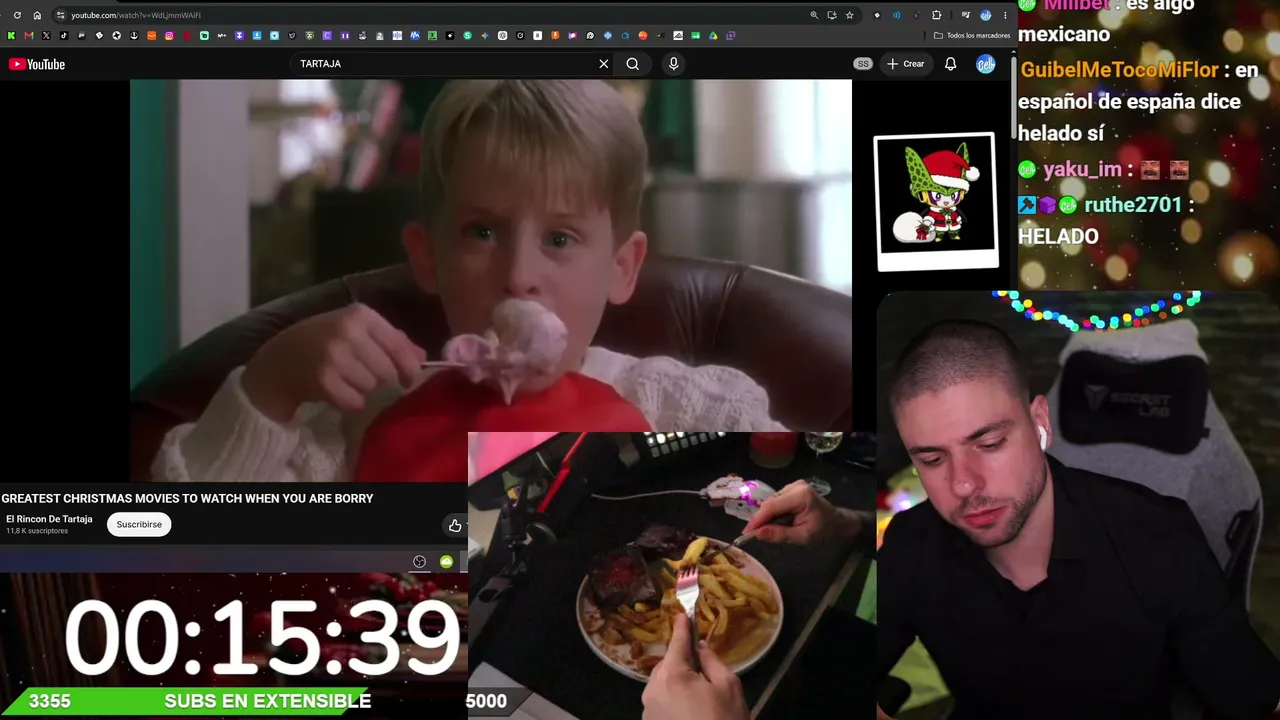Click the 11,8 K suscriptores count
The width and height of the screenshot is (1280, 720).
(37, 531)
